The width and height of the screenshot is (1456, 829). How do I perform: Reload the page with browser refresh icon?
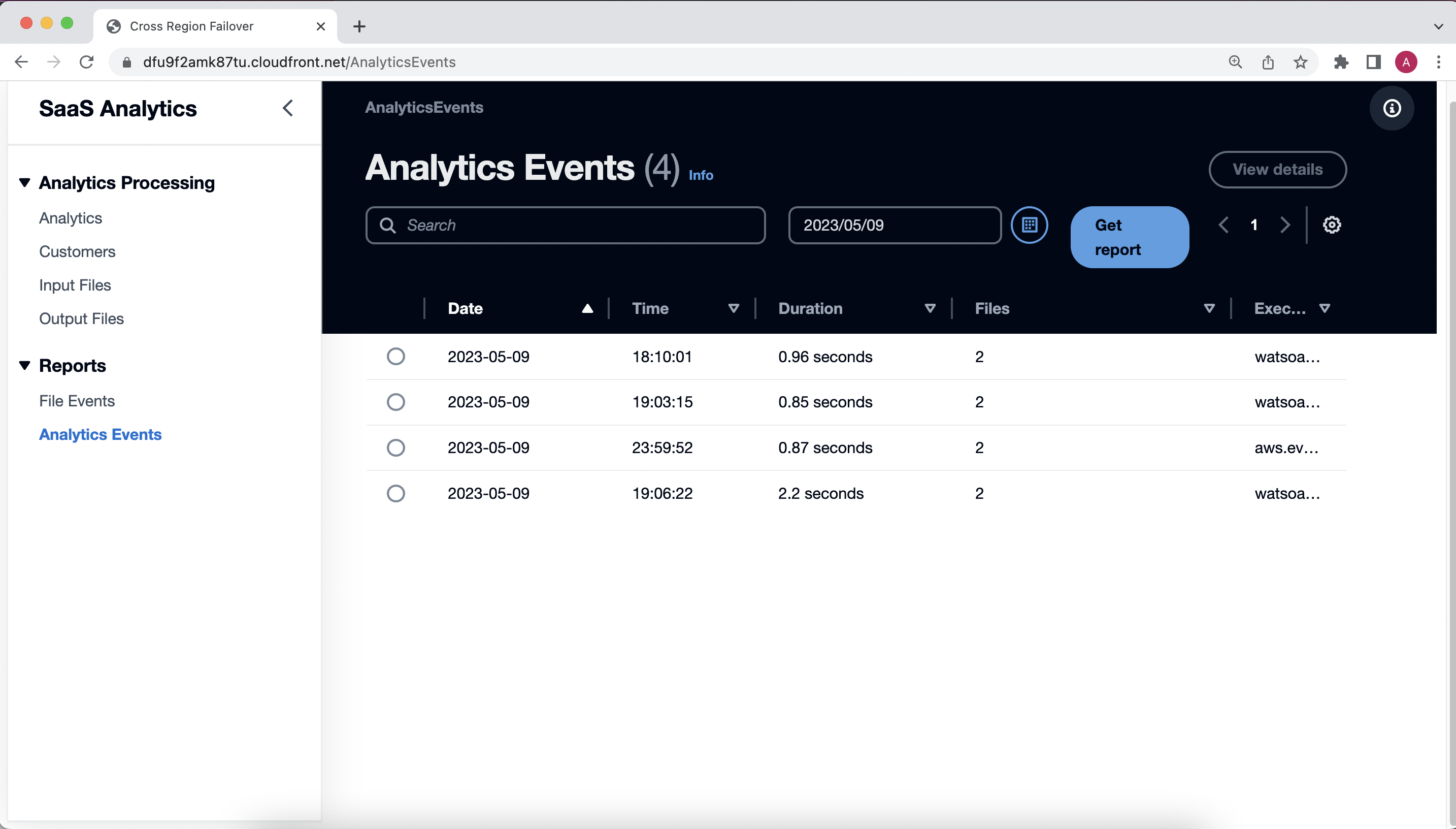point(86,61)
